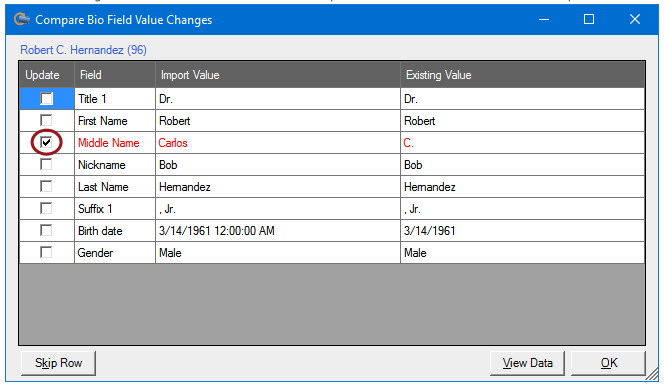Click import value 'Dr.'
664x386 pixels.
tap(278, 99)
